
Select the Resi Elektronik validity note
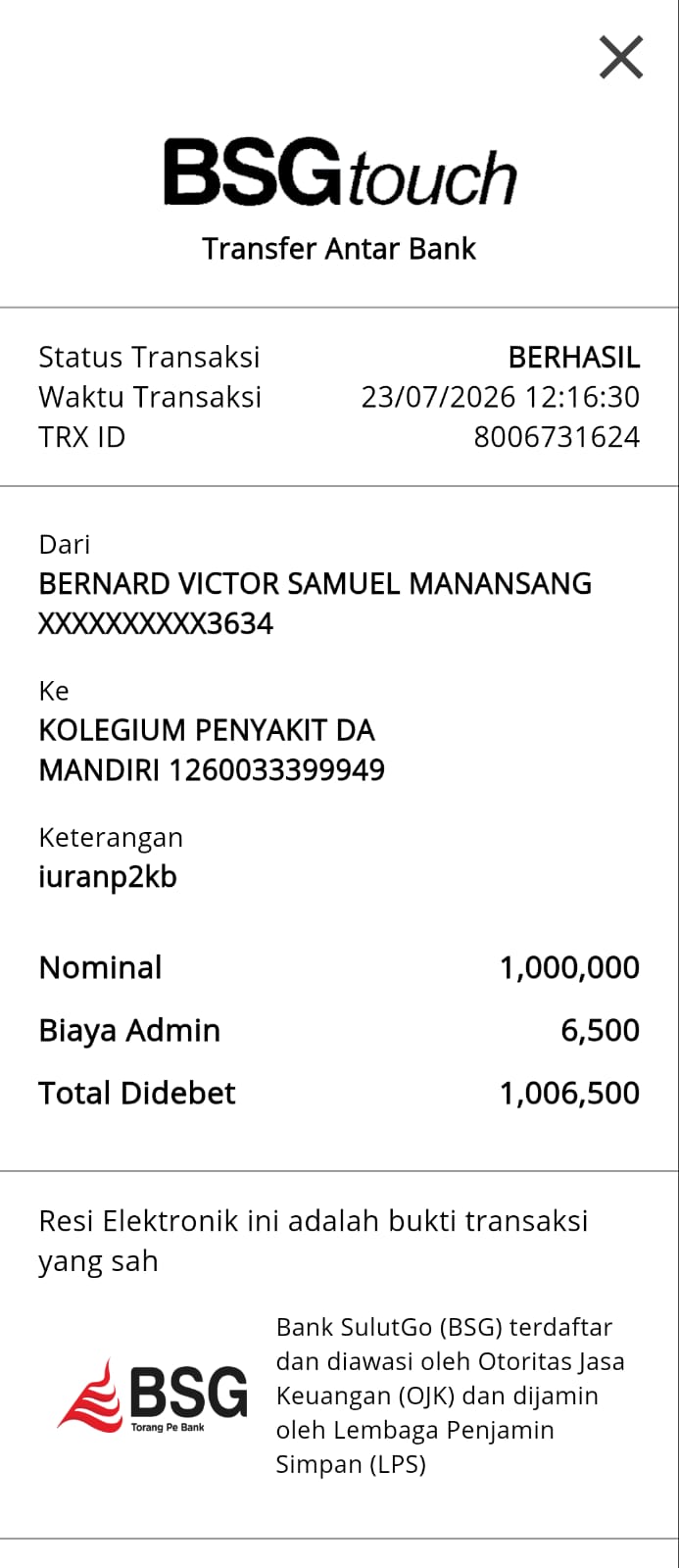314,1241
